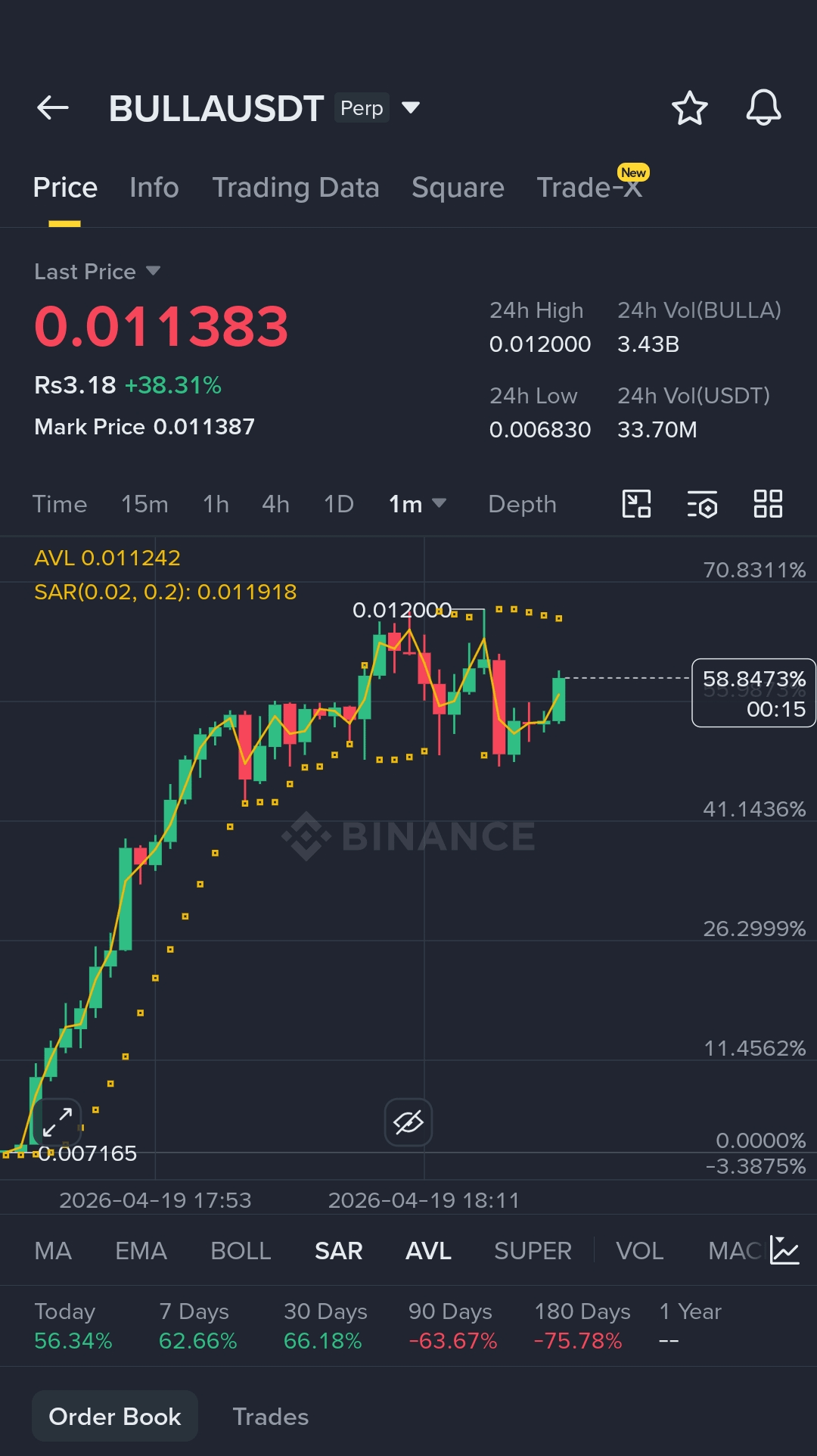The image size is (817, 1456).
Task: Disable the SAR indicator
Action: [x=338, y=1251]
